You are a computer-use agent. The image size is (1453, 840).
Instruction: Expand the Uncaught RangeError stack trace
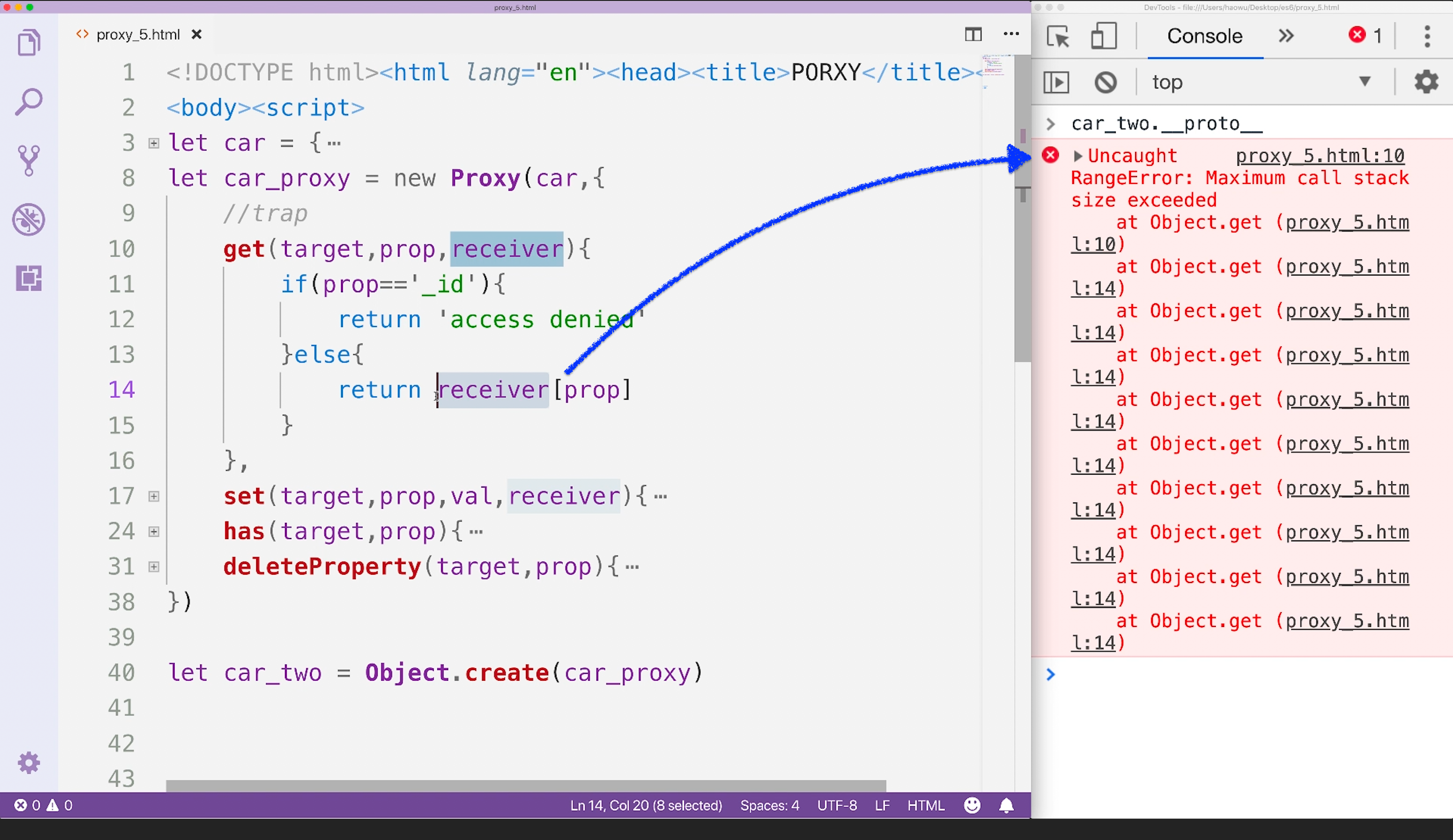point(1078,155)
